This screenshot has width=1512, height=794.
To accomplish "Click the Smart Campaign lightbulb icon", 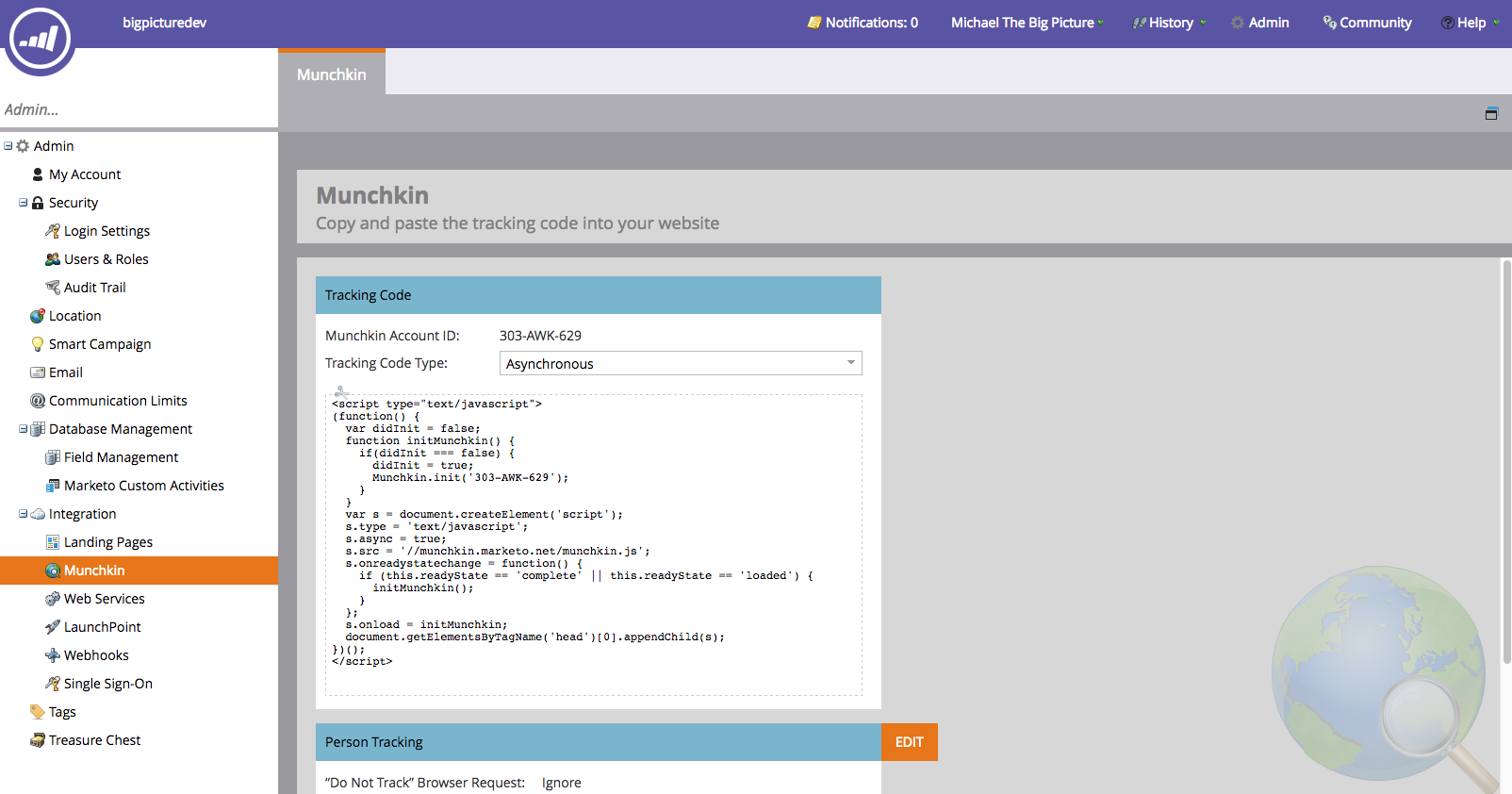I will click(38, 344).
